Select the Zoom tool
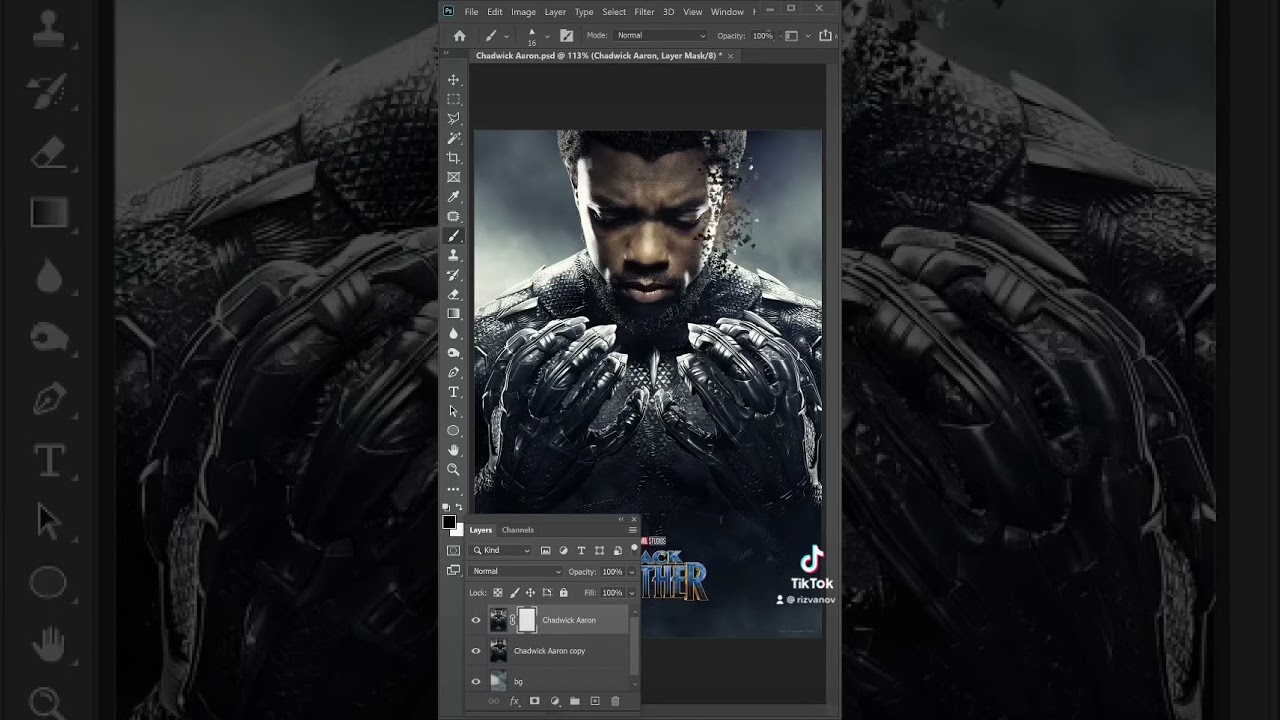The image size is (1280, 720). tap(453, 469)
